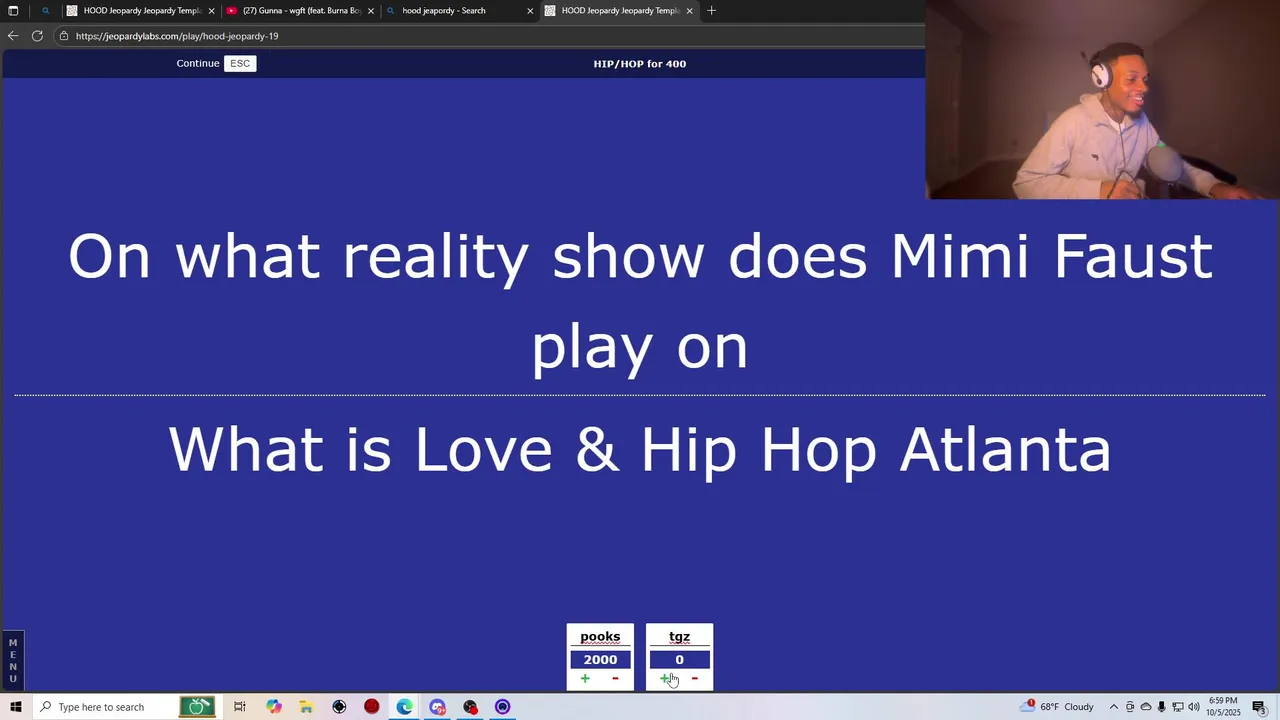Click the streamer webcam overlay
Image resolution: width=1280 pixels, height=720 pixels.
[1102, 100]
